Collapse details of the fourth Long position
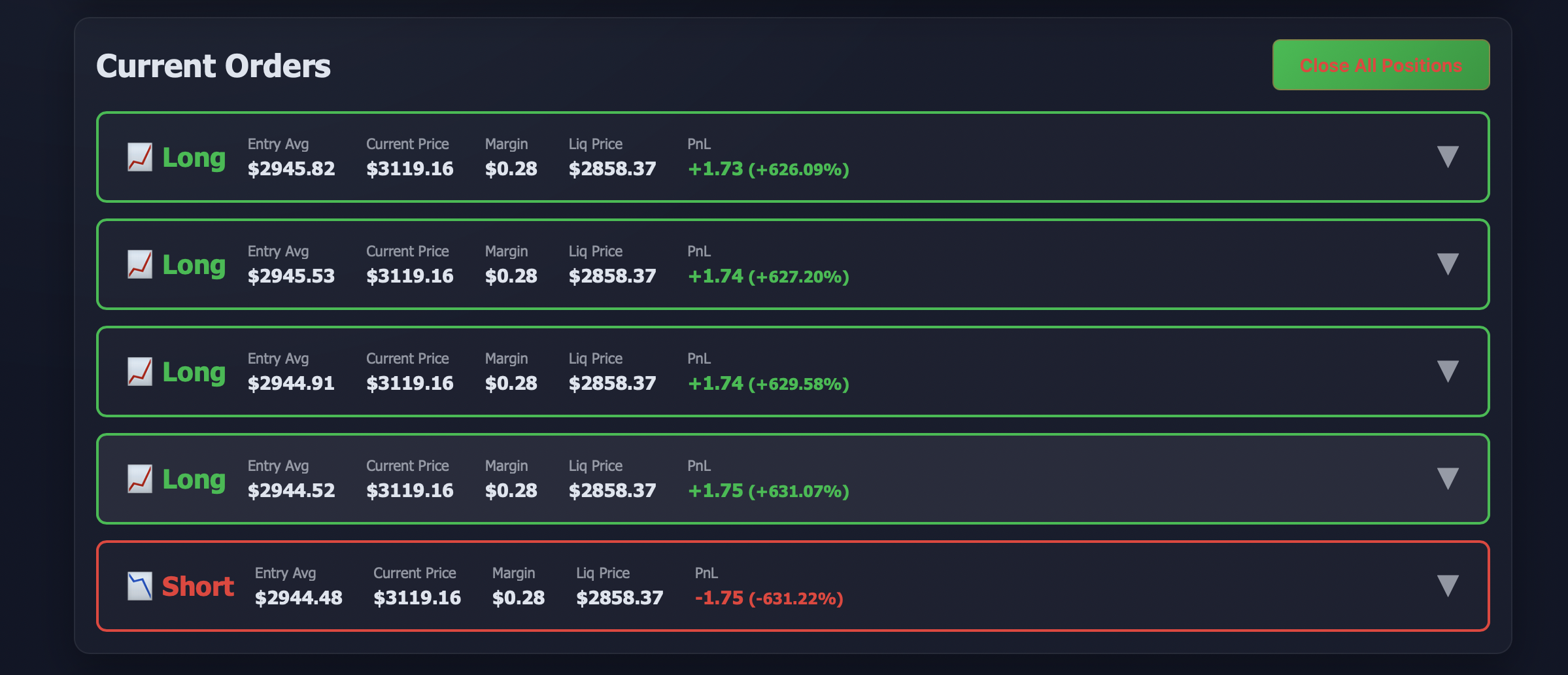Screen dimensions: 1568x675 [1448, 479]
